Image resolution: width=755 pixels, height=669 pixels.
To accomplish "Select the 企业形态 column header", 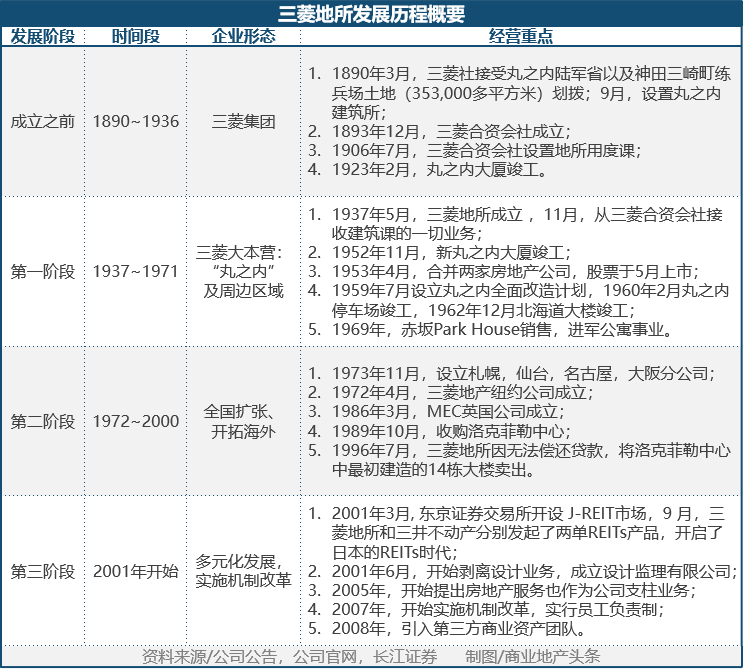I will (244, 36).
